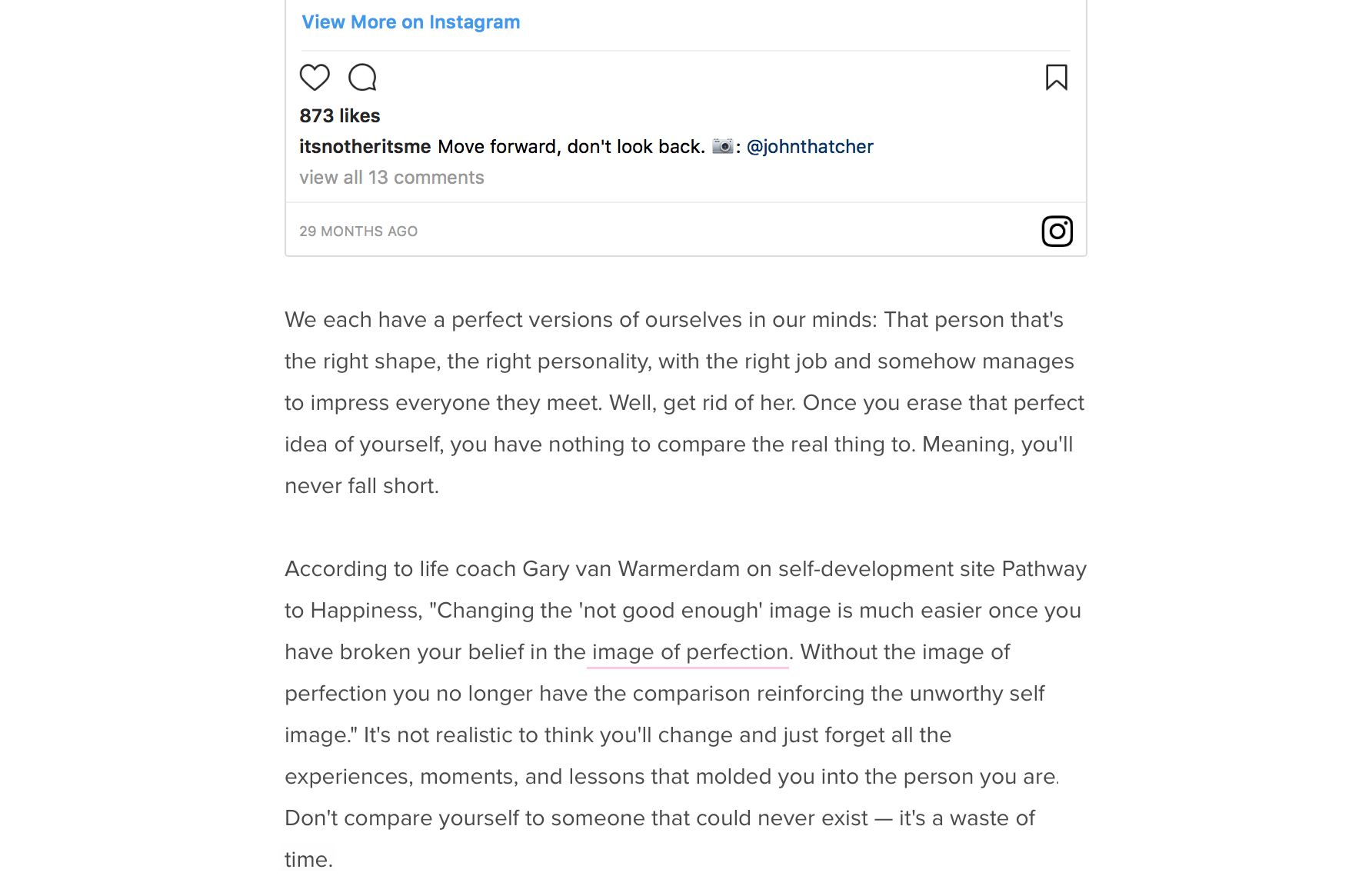
Task: Click the 29 MONTHS AGO timestamp
Action: 358,231
